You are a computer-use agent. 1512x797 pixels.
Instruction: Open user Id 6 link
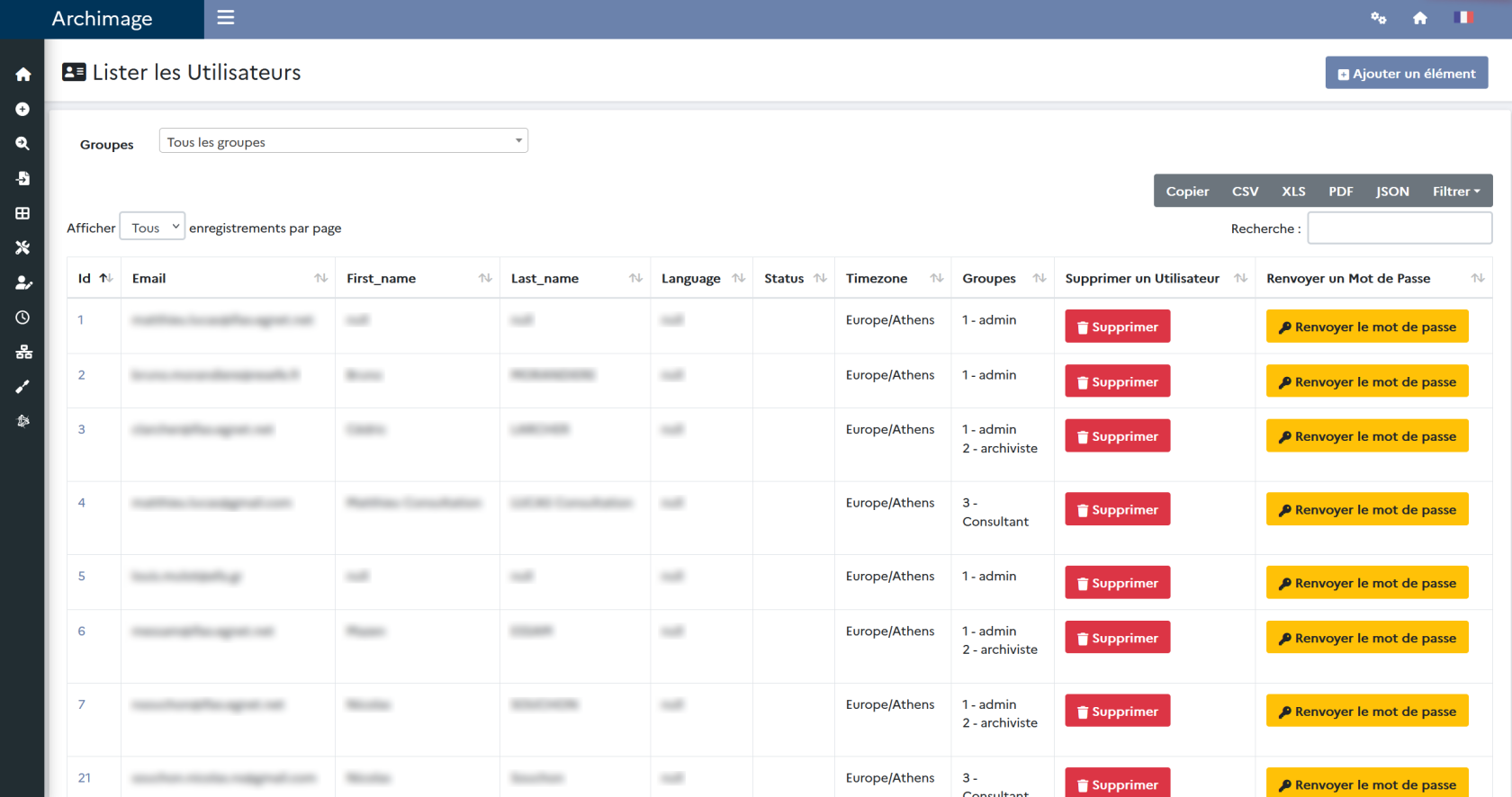coord(81,631)
